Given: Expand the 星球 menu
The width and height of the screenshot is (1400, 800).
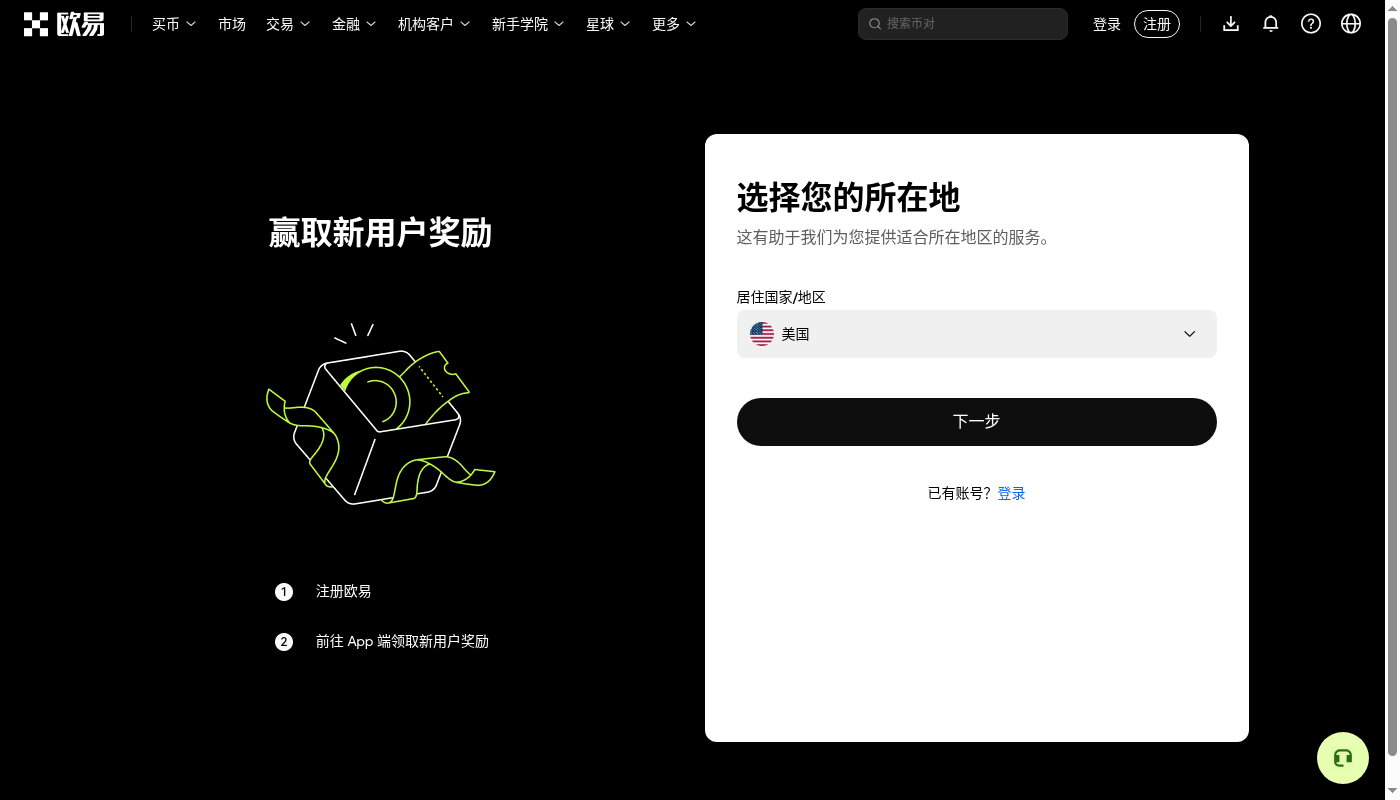Looking at the screenshot, I should tap(608, 24).
